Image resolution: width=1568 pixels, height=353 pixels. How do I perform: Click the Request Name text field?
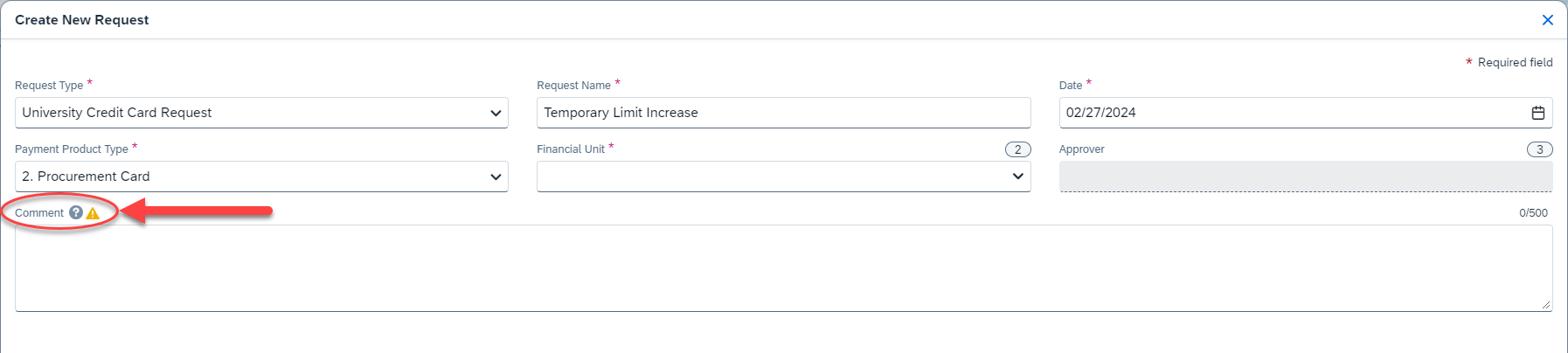tap(783, 113)
